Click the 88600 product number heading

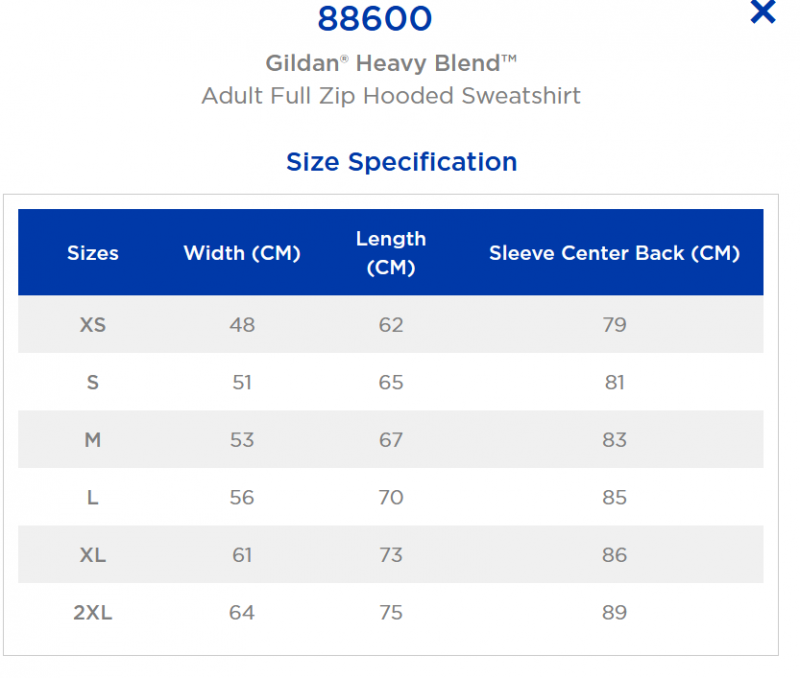375,19
